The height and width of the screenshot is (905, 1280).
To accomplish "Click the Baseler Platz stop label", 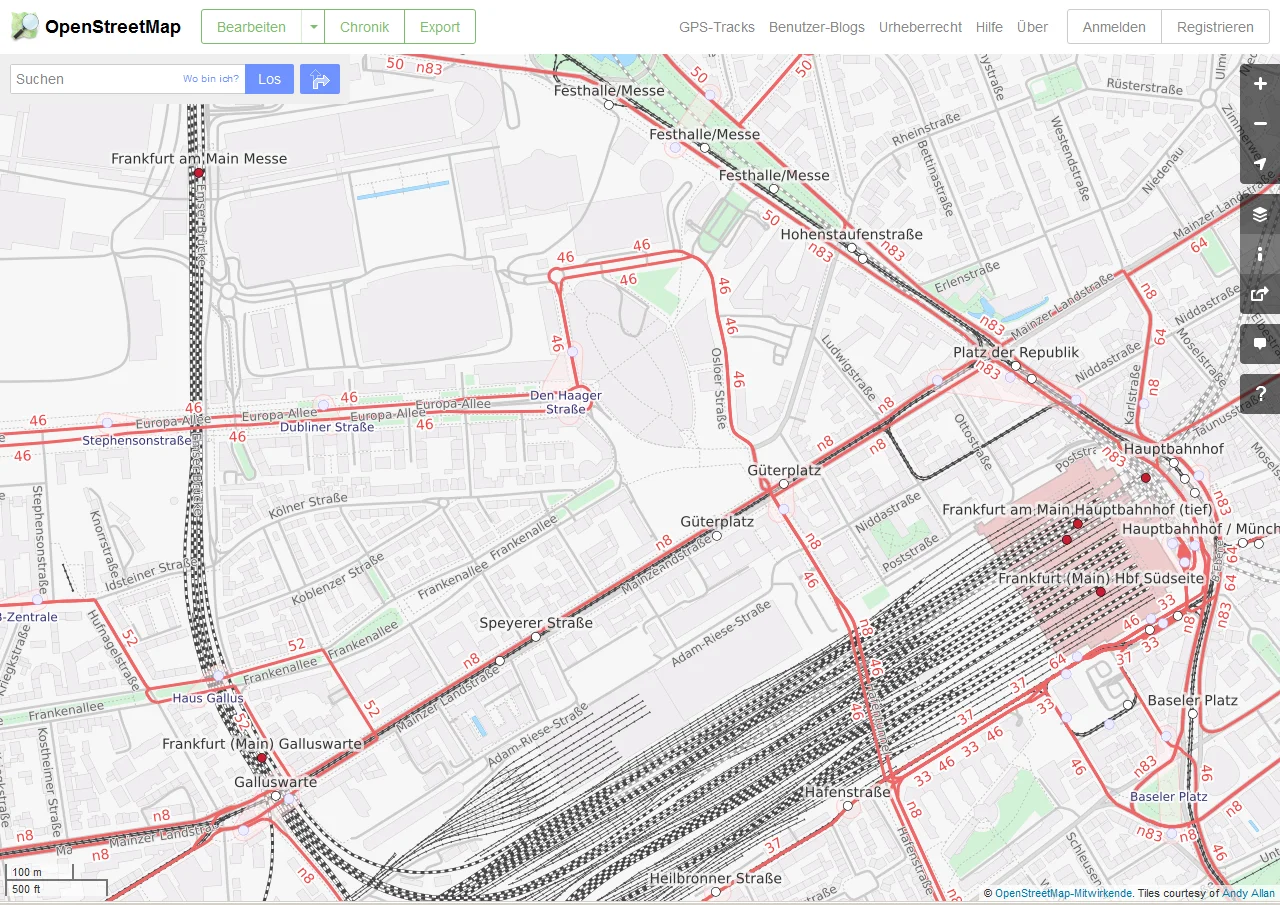I will point(1192,700).
